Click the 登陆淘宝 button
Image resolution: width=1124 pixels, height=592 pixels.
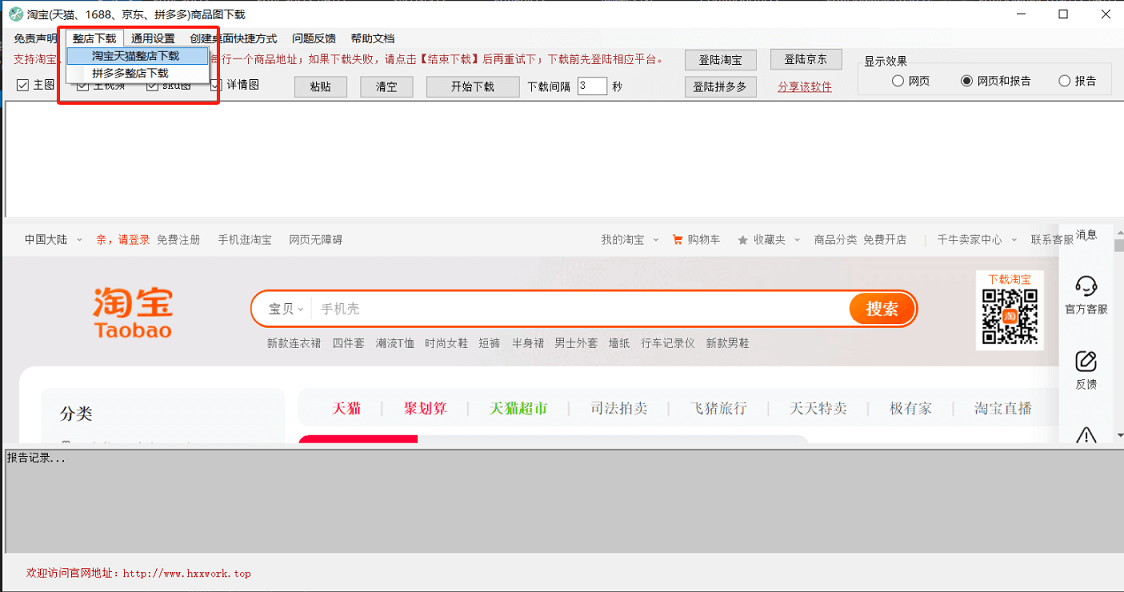(720, 60)
